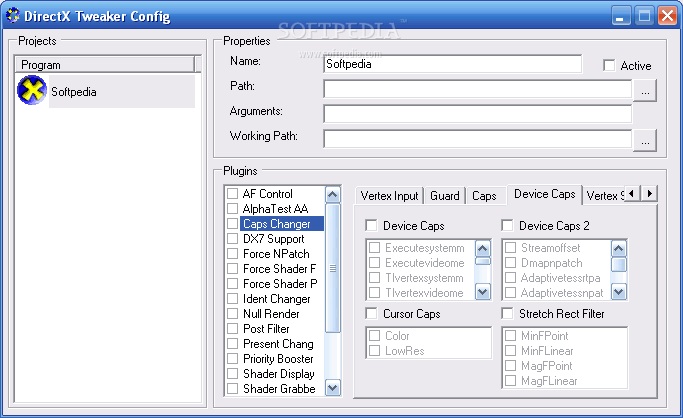Browse for Working Path with ellipsis button
This screenshot has height=418, width=683.
tap(645, 141)
